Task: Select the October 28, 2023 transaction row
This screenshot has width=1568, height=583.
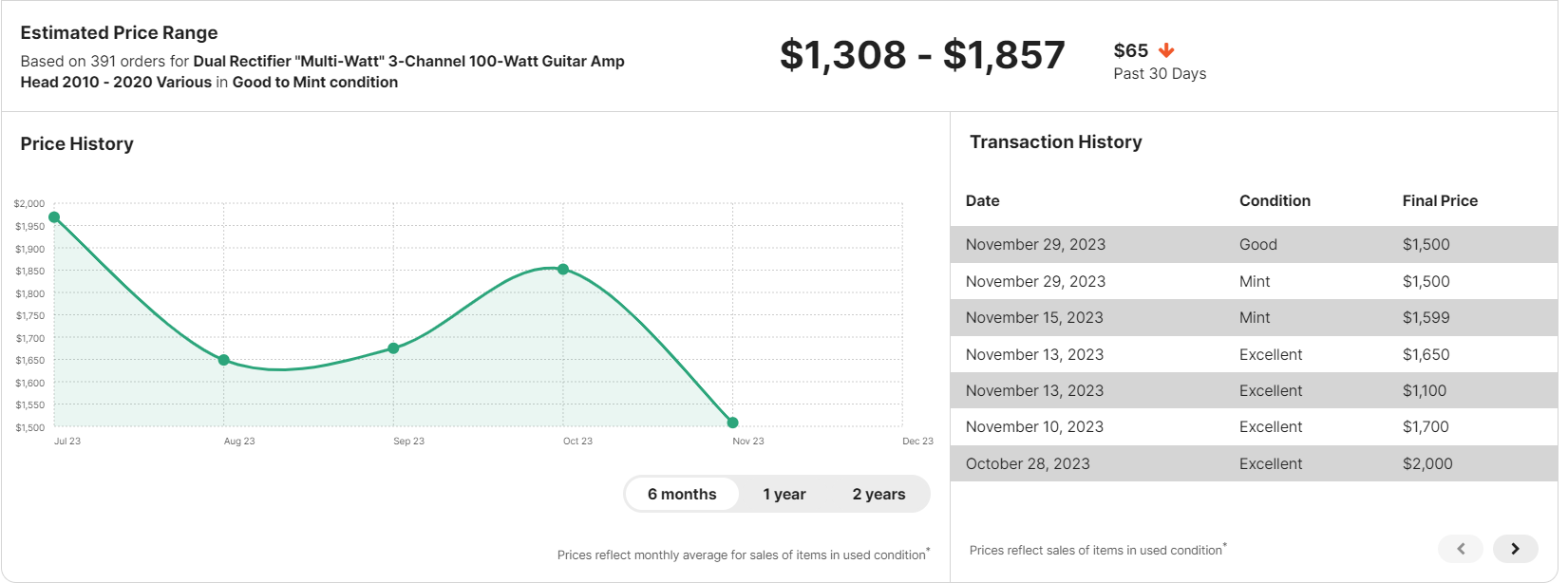Action: 1254,463
